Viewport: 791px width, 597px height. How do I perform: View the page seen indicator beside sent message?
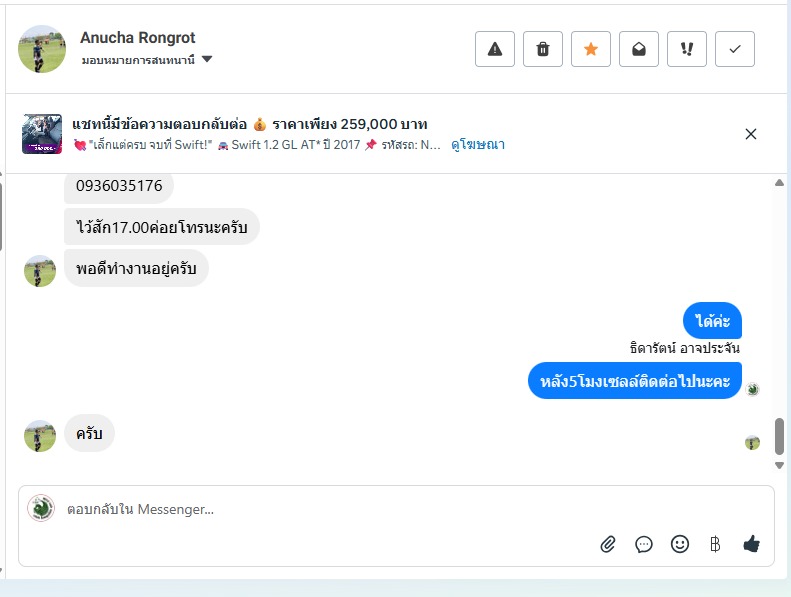pyautogui.click(x=753, y=389)
